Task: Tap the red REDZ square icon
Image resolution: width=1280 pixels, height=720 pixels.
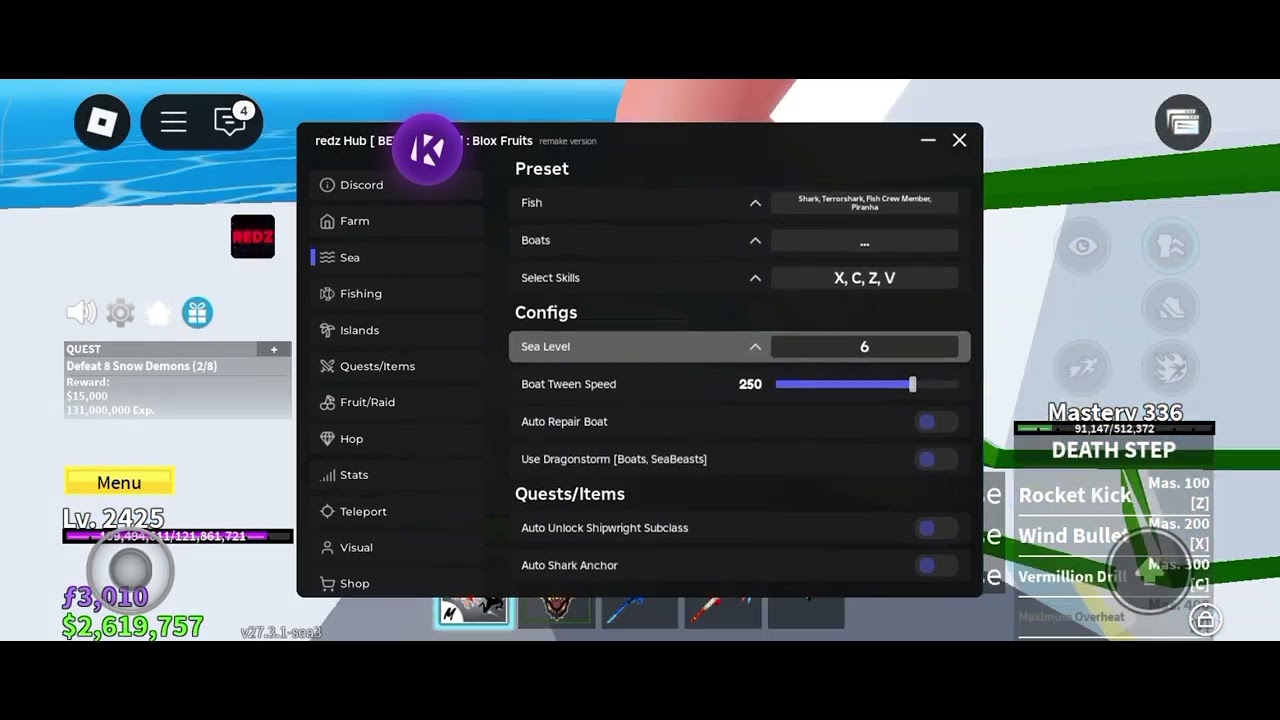Action: point(253,237)
